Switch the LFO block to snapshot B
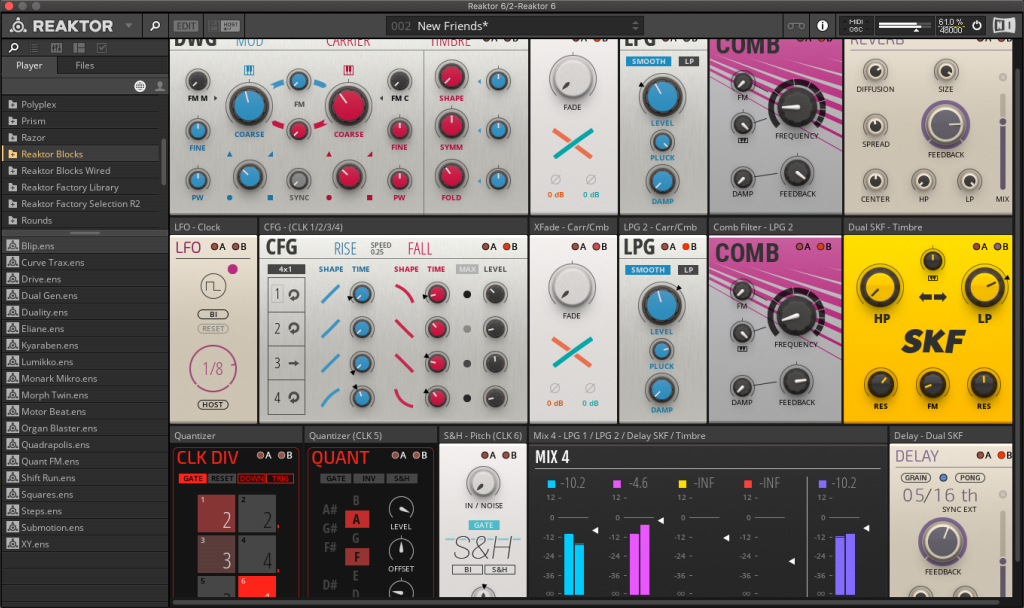Viewport: 1024px width, 608px height. point(239,247)
